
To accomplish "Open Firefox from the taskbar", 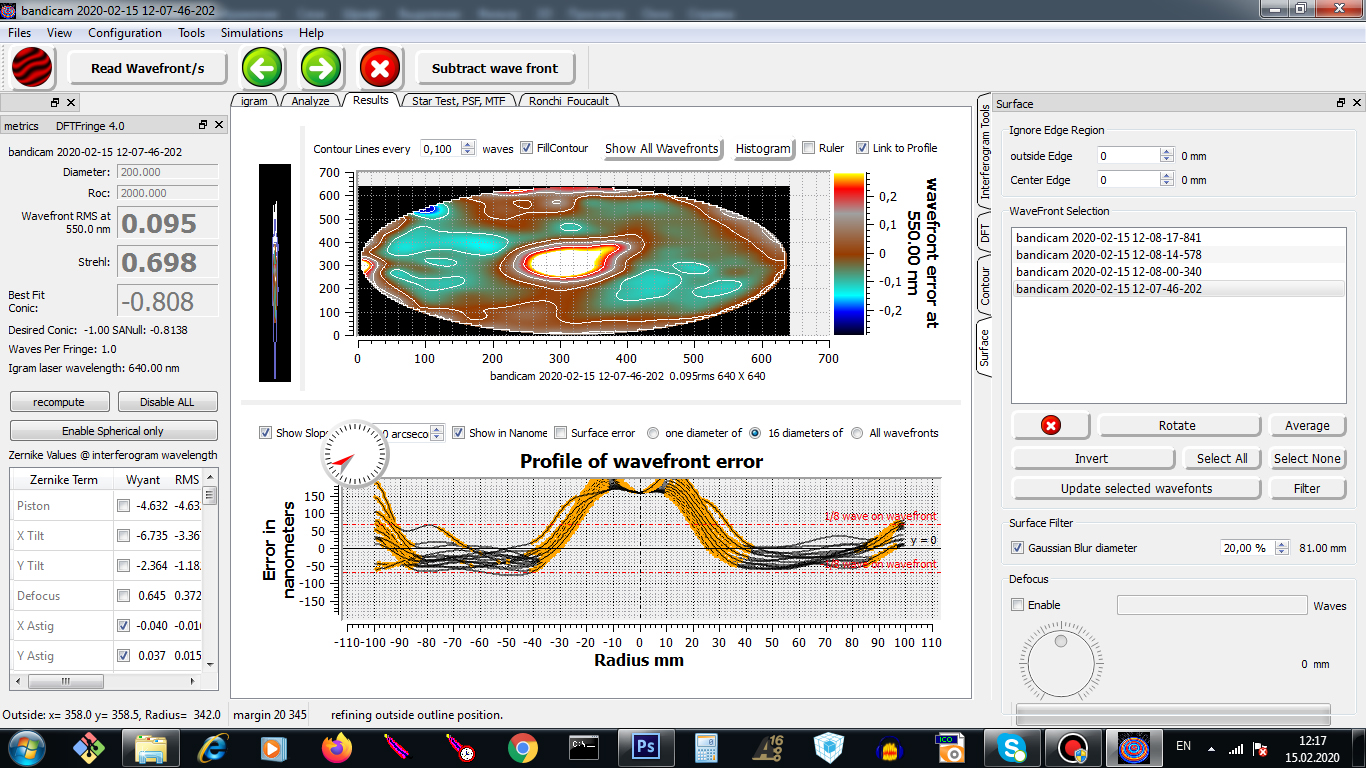I will click(337, 747).
